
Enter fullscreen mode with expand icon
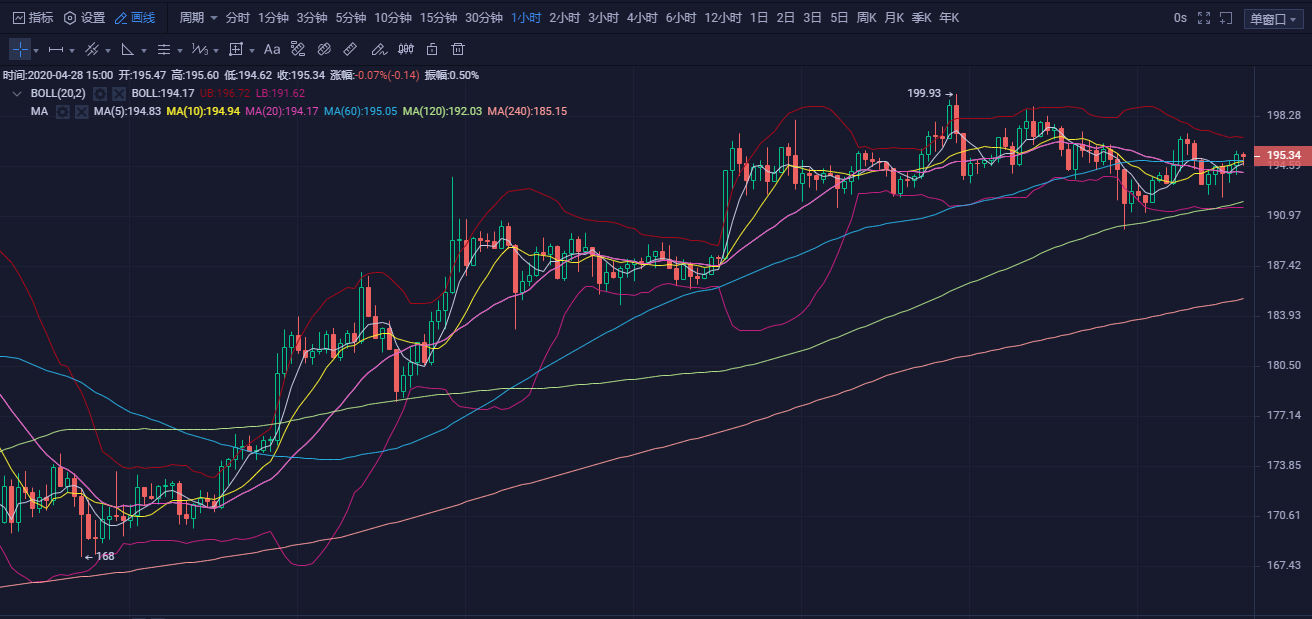(1202, 18)
